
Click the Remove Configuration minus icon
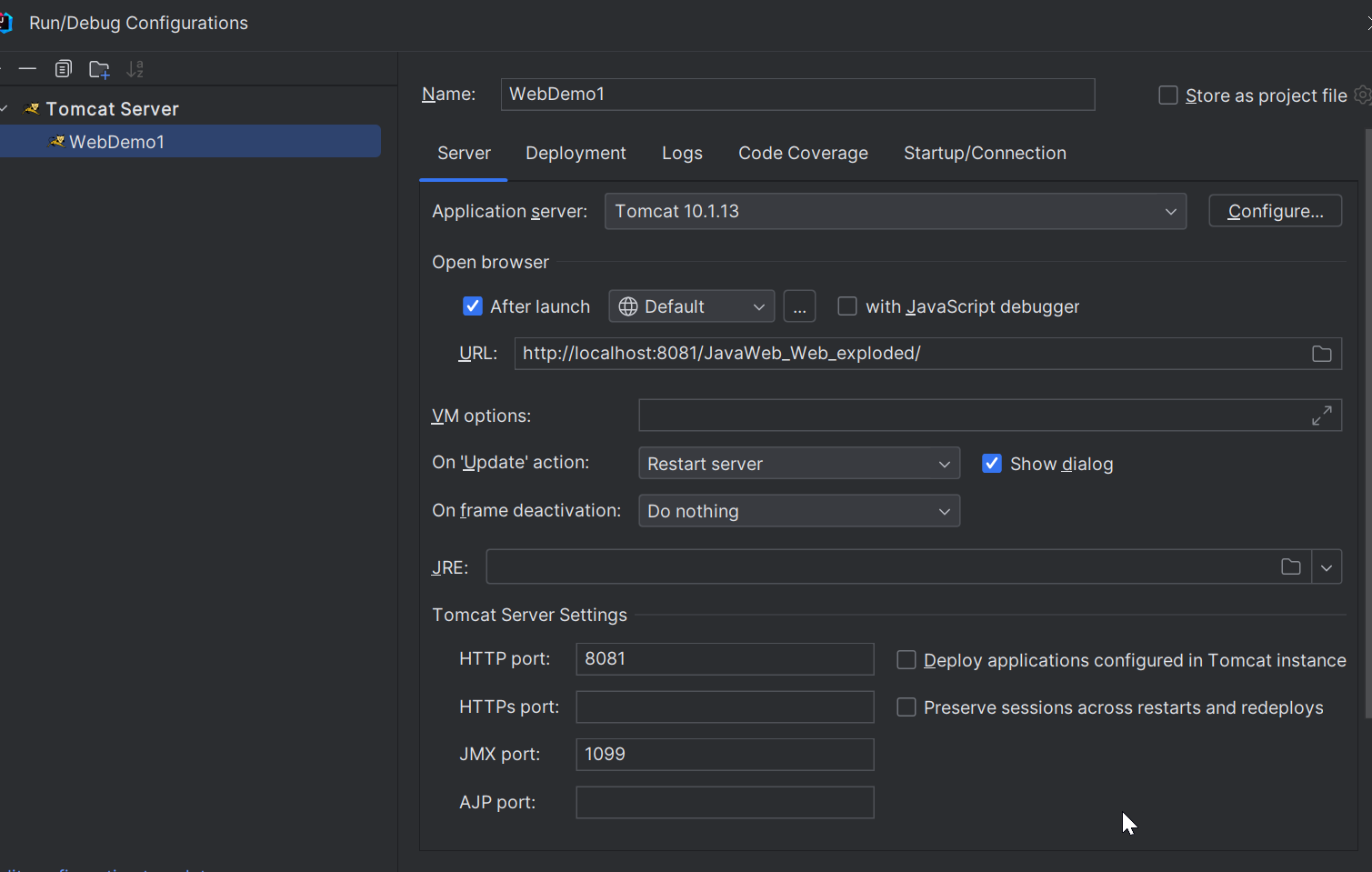coord(27,69)
